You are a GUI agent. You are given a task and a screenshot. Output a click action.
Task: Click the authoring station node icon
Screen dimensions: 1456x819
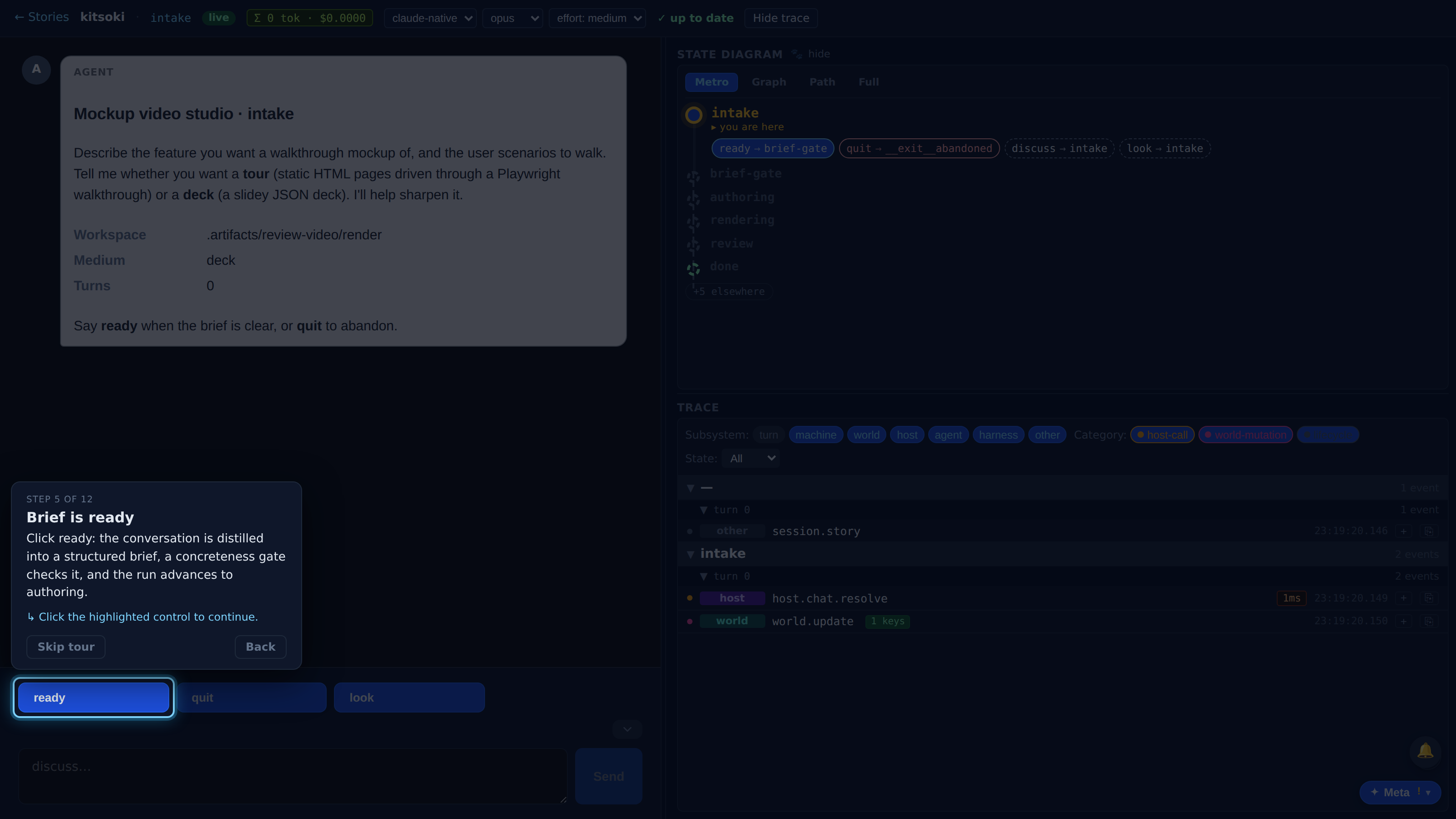coord(693,200)
